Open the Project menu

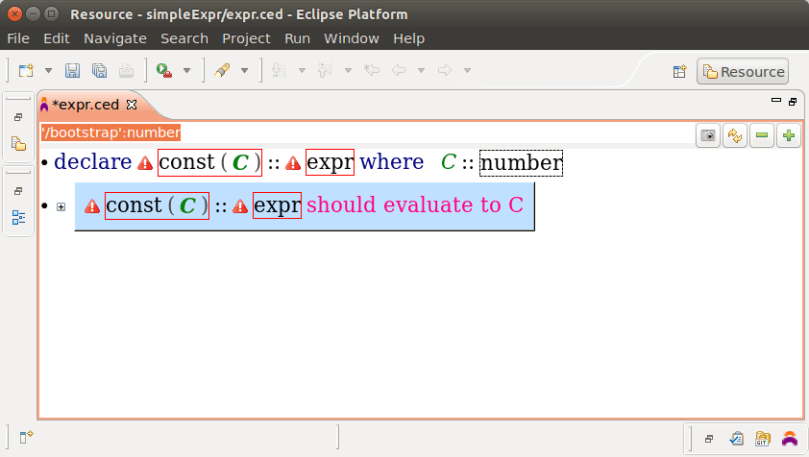(246, 38)
